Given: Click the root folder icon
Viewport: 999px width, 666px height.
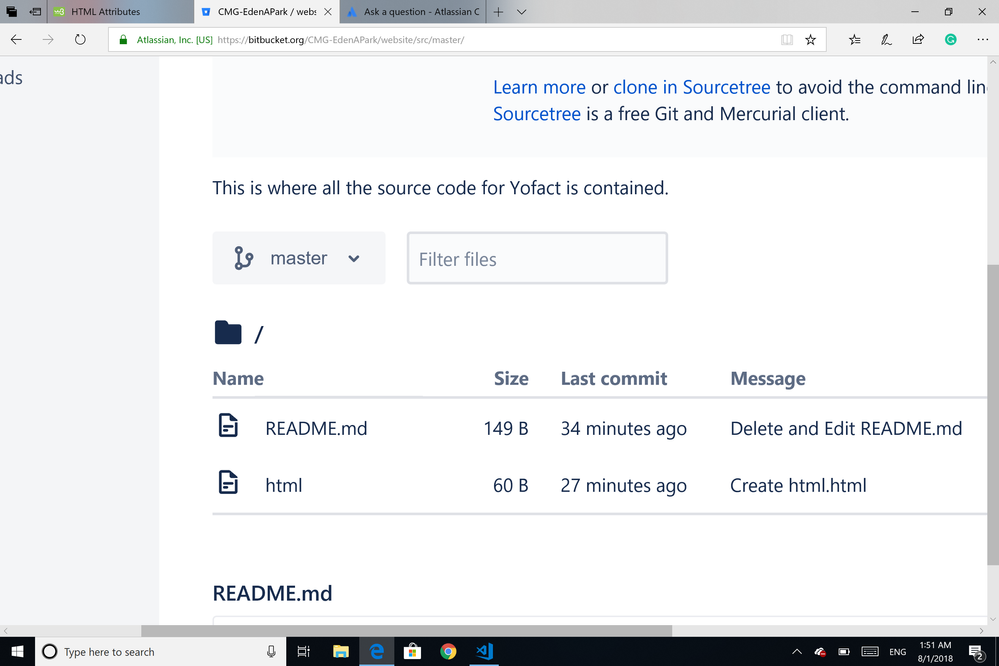Looking at the screenshot, I should [228, 333].
